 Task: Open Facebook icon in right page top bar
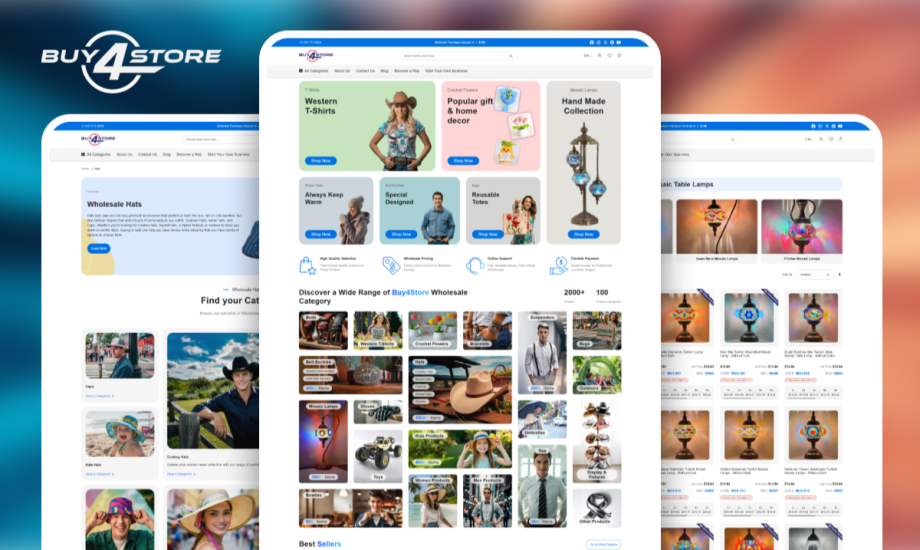813,126
